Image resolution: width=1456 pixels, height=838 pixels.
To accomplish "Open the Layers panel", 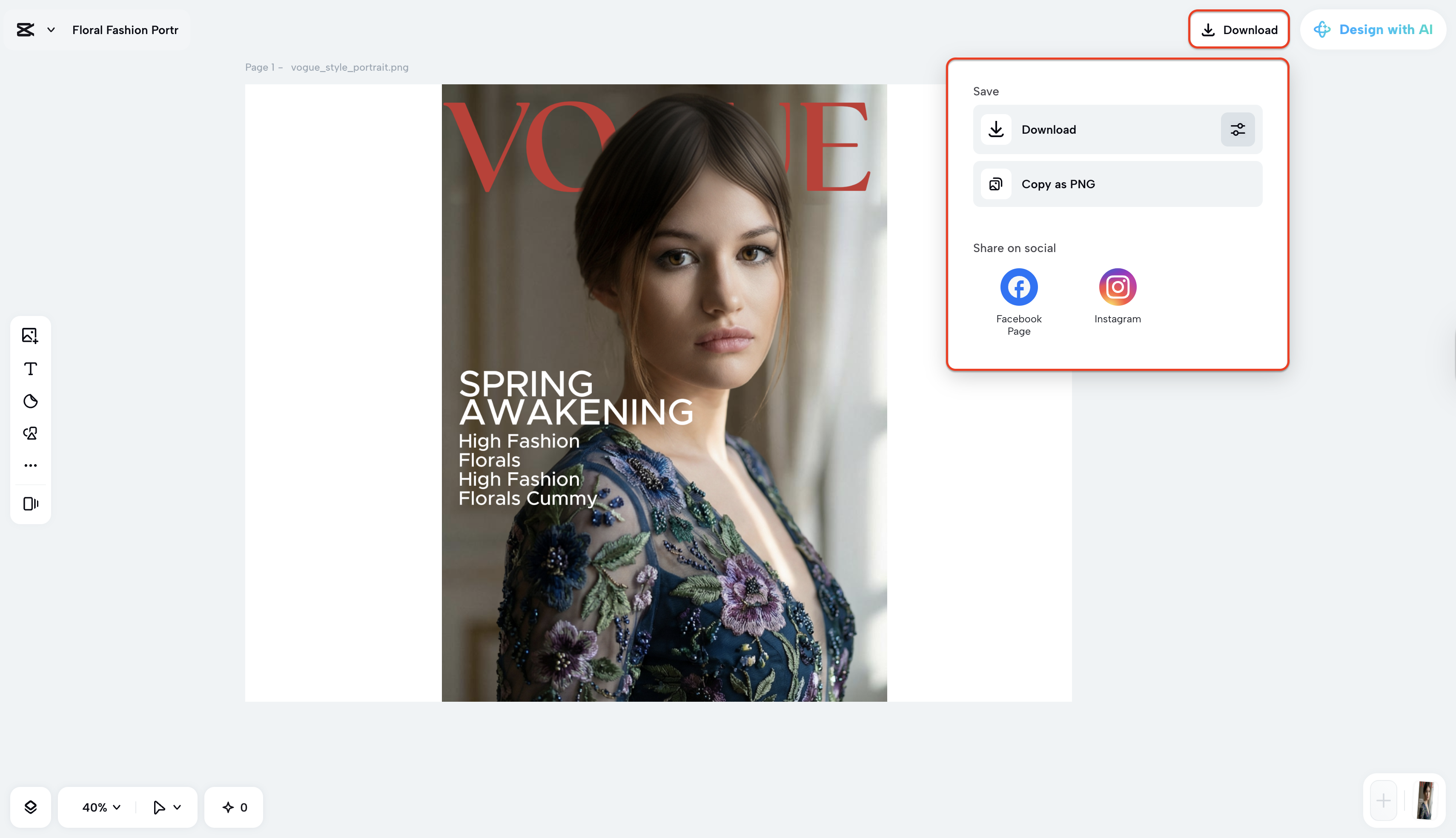I will tap(31, 807).
